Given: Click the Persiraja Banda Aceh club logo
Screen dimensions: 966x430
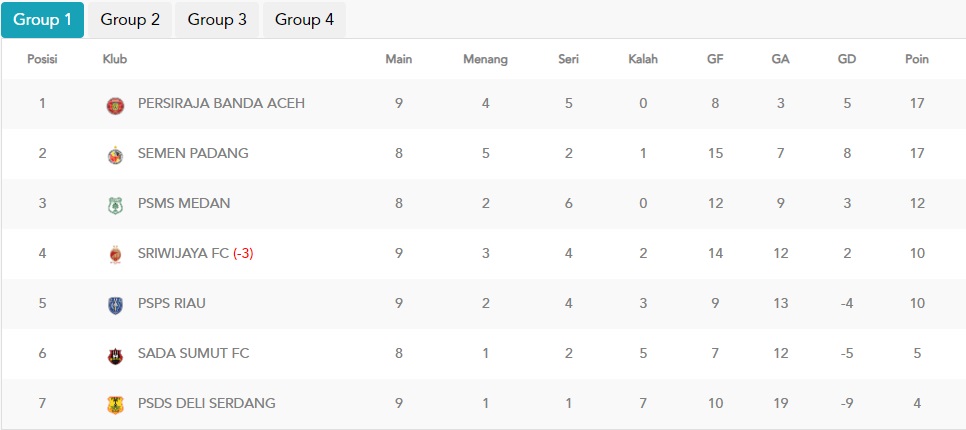Looking at the screenshot, I should [115, 105].
